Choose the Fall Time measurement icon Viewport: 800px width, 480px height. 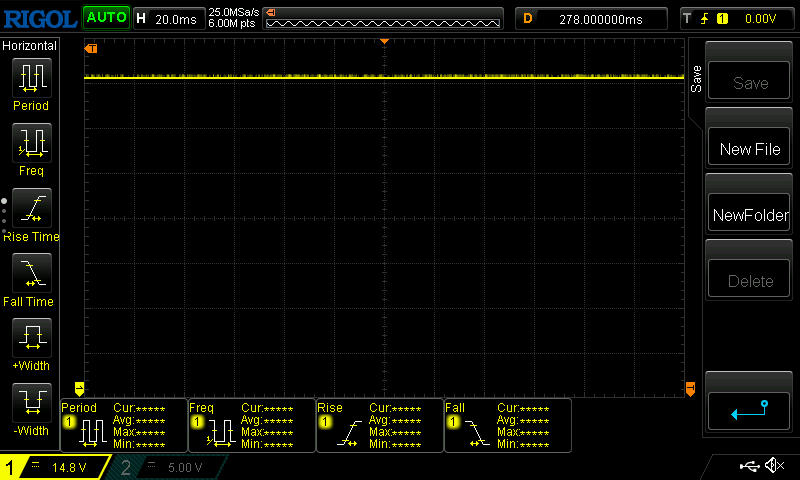coord(31,274)
